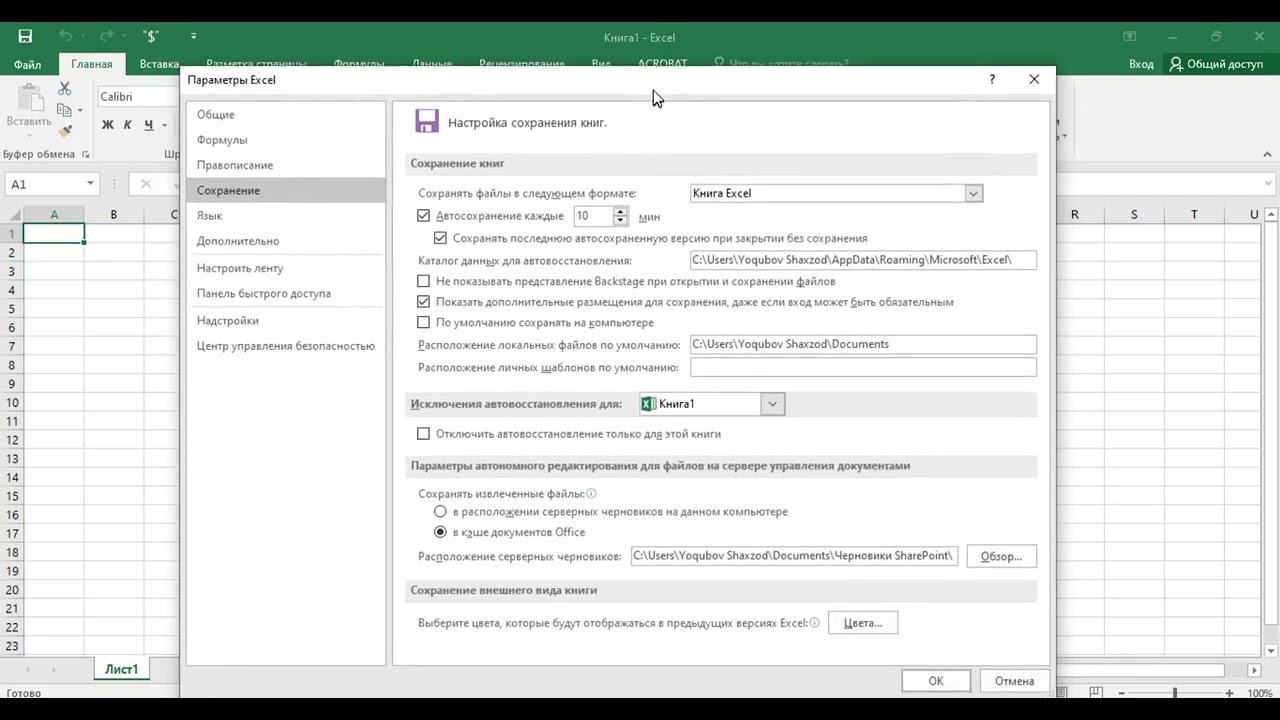Open the Общие options category
This screenshot has height=720, width=1280.
tap(286, 115)
